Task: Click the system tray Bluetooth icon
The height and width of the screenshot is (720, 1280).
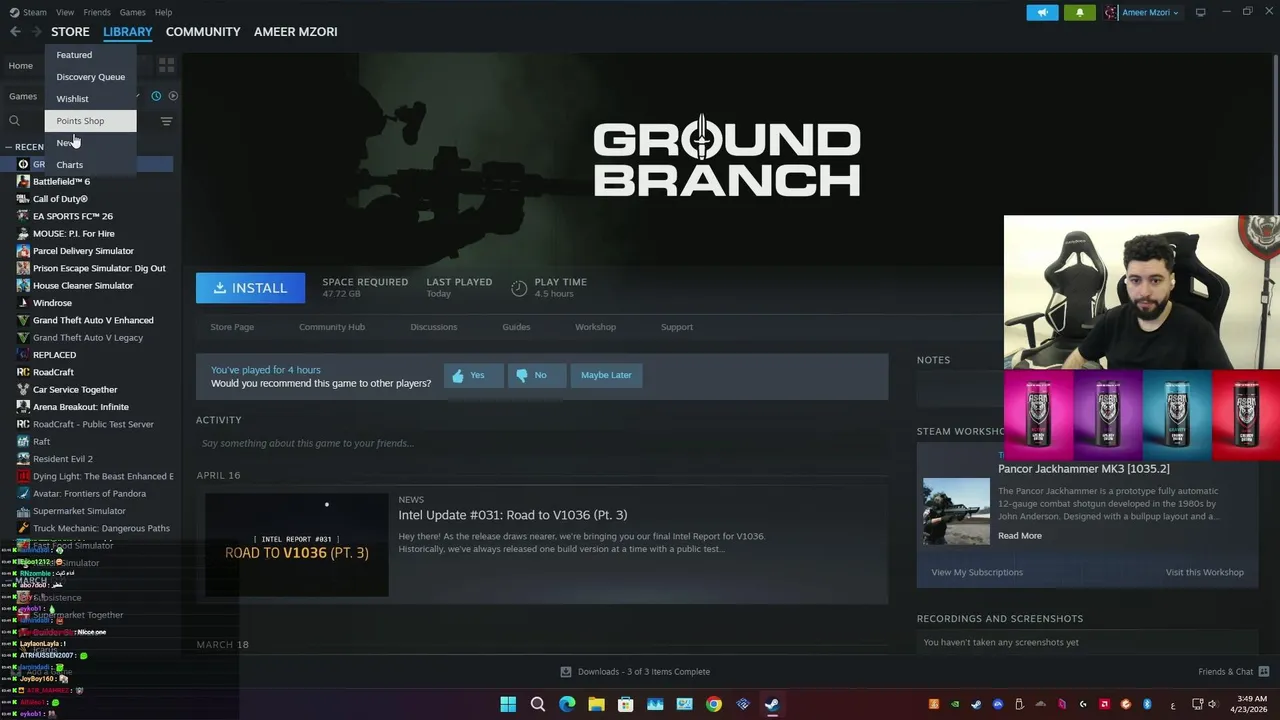Action: 1147,704
